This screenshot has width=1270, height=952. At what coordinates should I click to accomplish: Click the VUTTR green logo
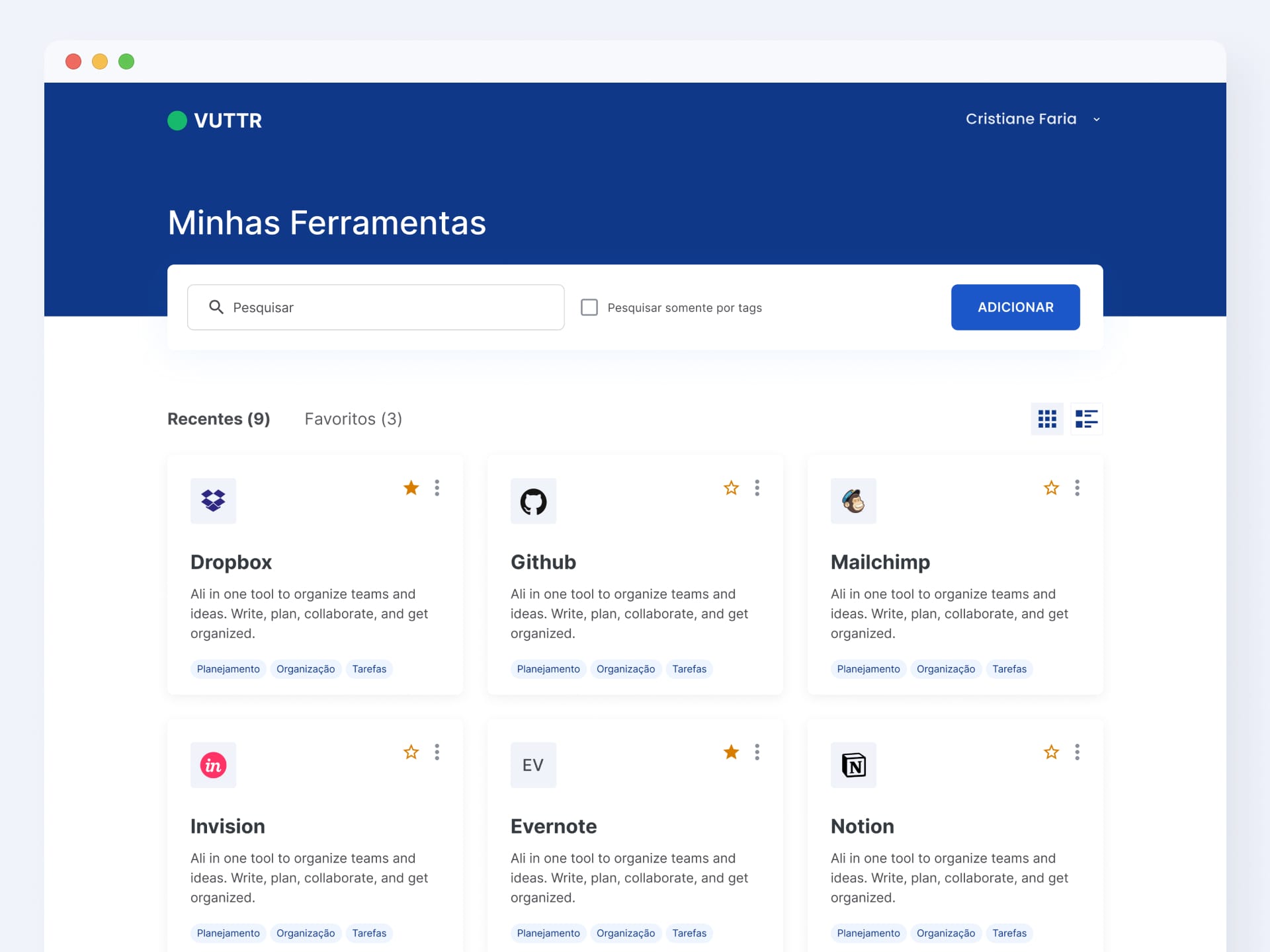click(177, 120)
